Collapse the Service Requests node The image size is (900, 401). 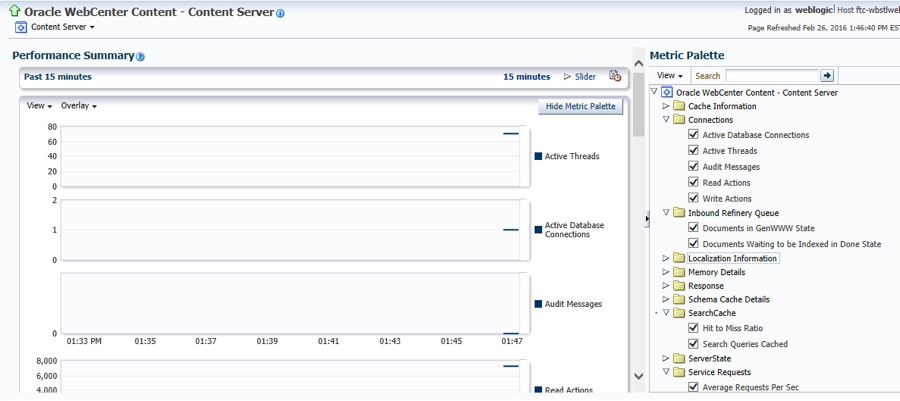pos(666,372)
